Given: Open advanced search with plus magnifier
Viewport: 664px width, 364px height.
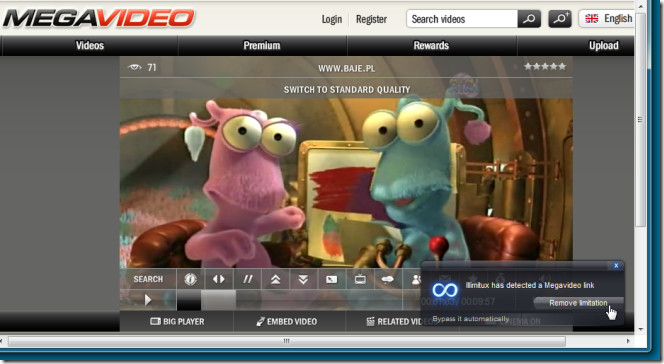Looking at the screenshot, I should tap(560, 19).
